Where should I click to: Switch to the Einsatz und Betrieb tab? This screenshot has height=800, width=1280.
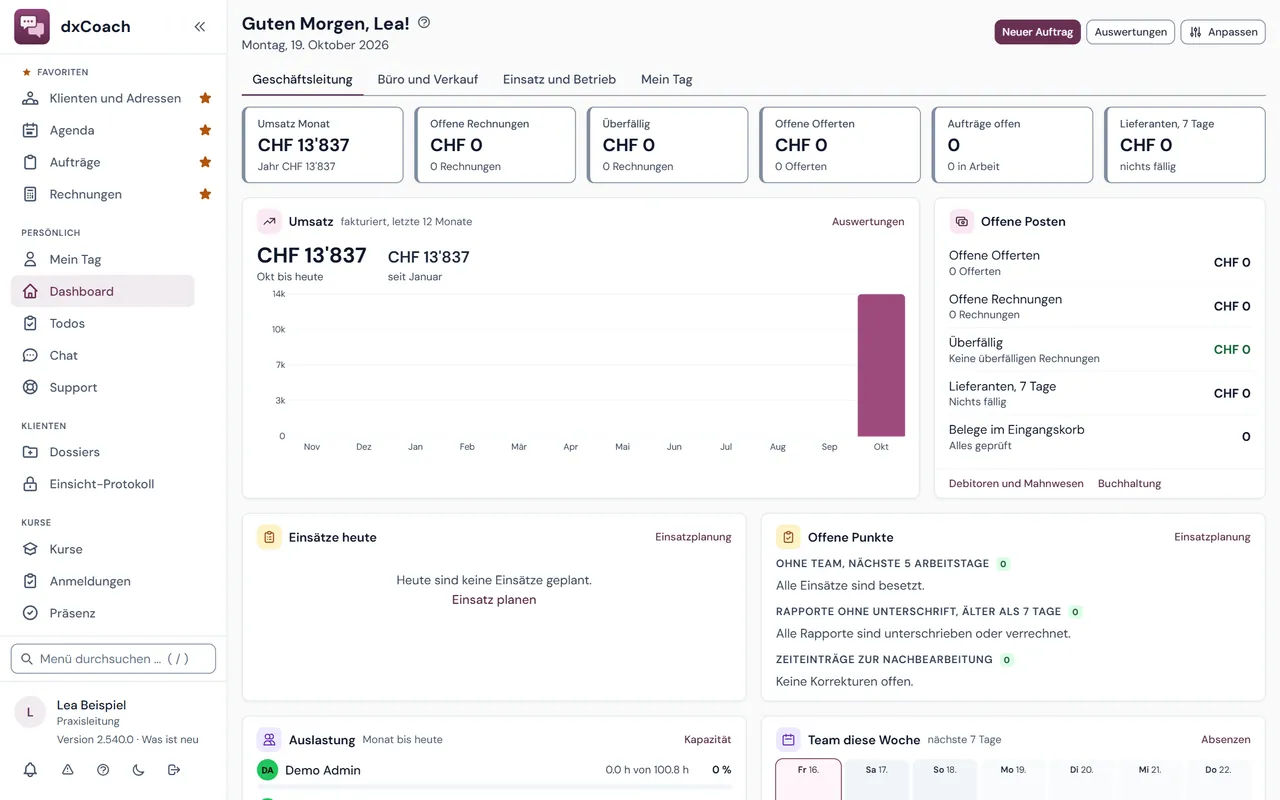[559, 79]
